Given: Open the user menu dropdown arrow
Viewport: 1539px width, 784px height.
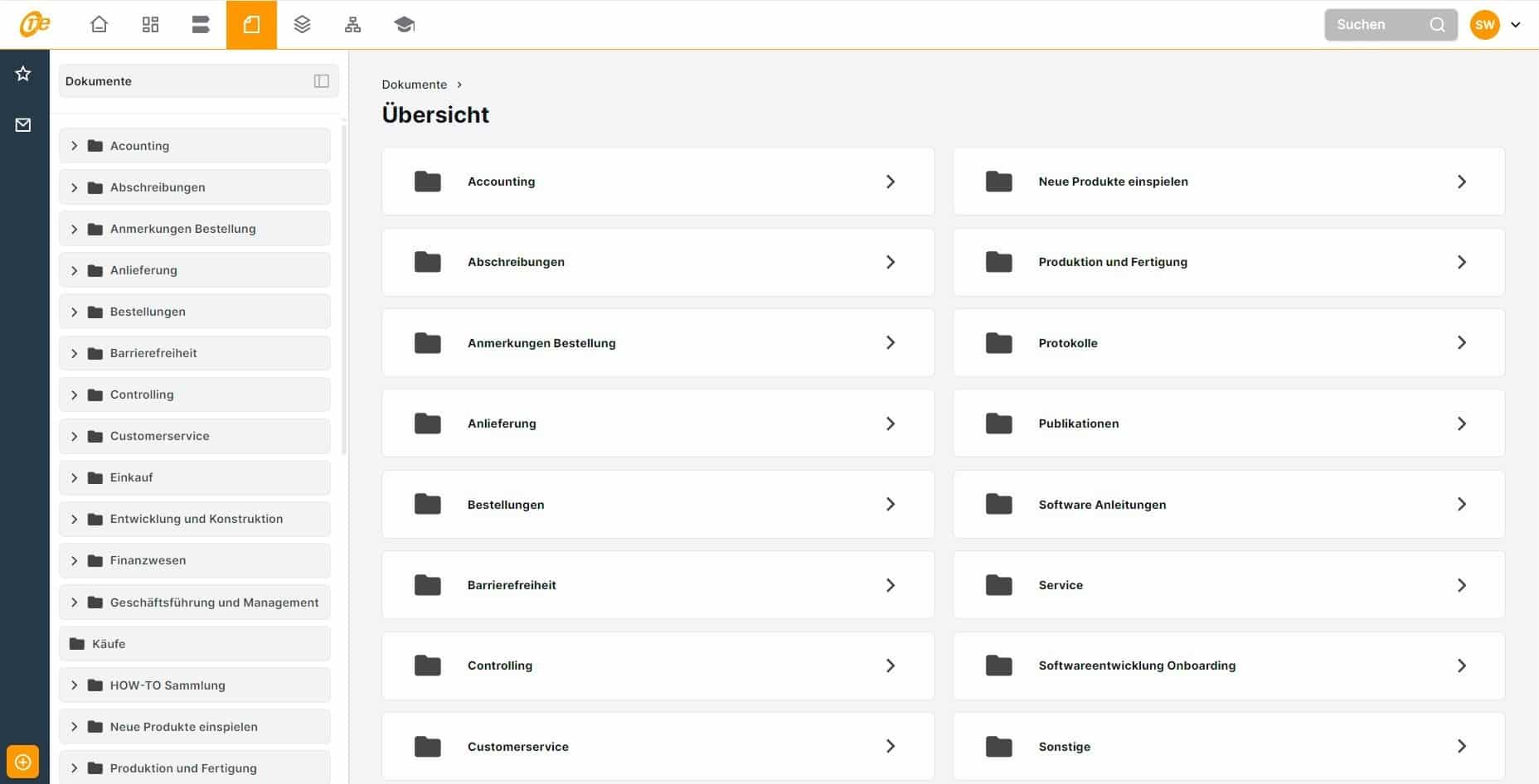Looking at the screenshot, I should point(1515,25).
